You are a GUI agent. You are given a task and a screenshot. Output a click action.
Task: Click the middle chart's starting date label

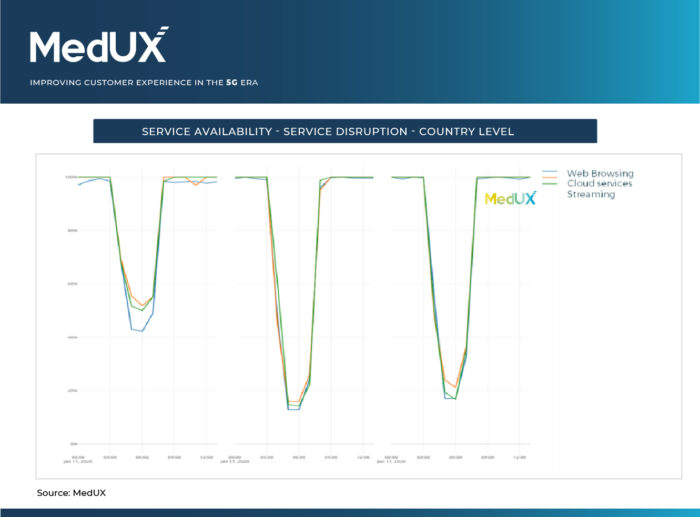[x=236, y=460]
